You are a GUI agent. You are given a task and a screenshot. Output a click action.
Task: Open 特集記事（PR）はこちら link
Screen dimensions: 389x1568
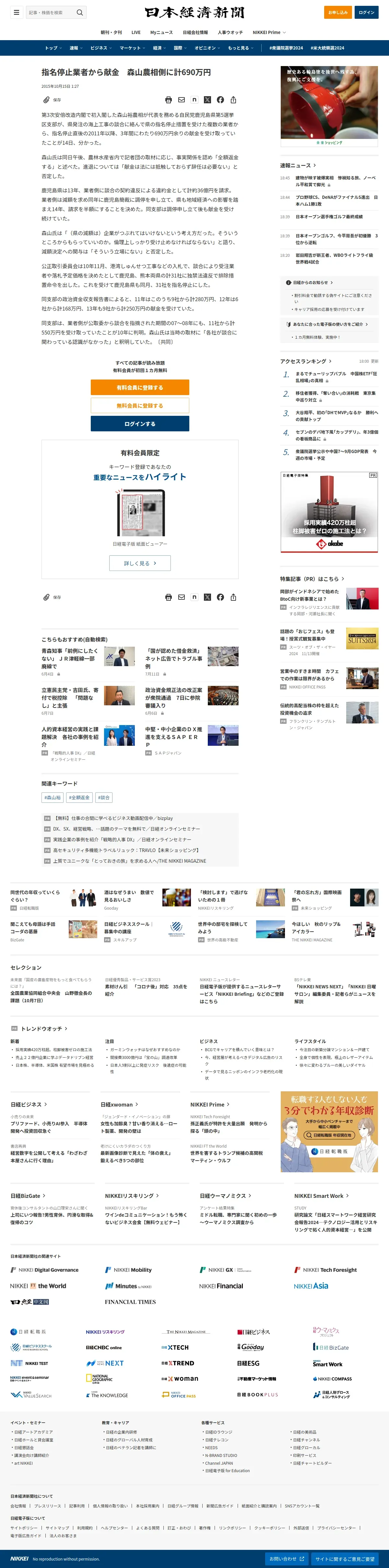click(312, 579)
